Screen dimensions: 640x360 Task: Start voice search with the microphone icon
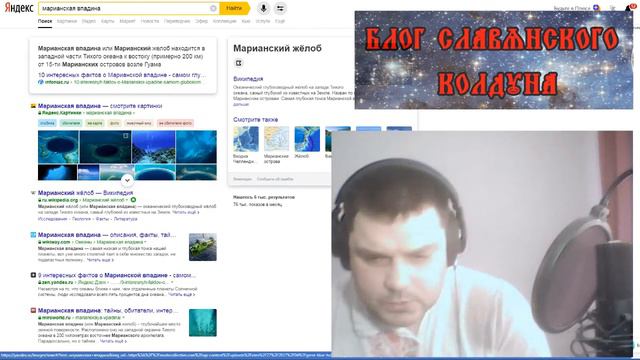tap(263, 8)
